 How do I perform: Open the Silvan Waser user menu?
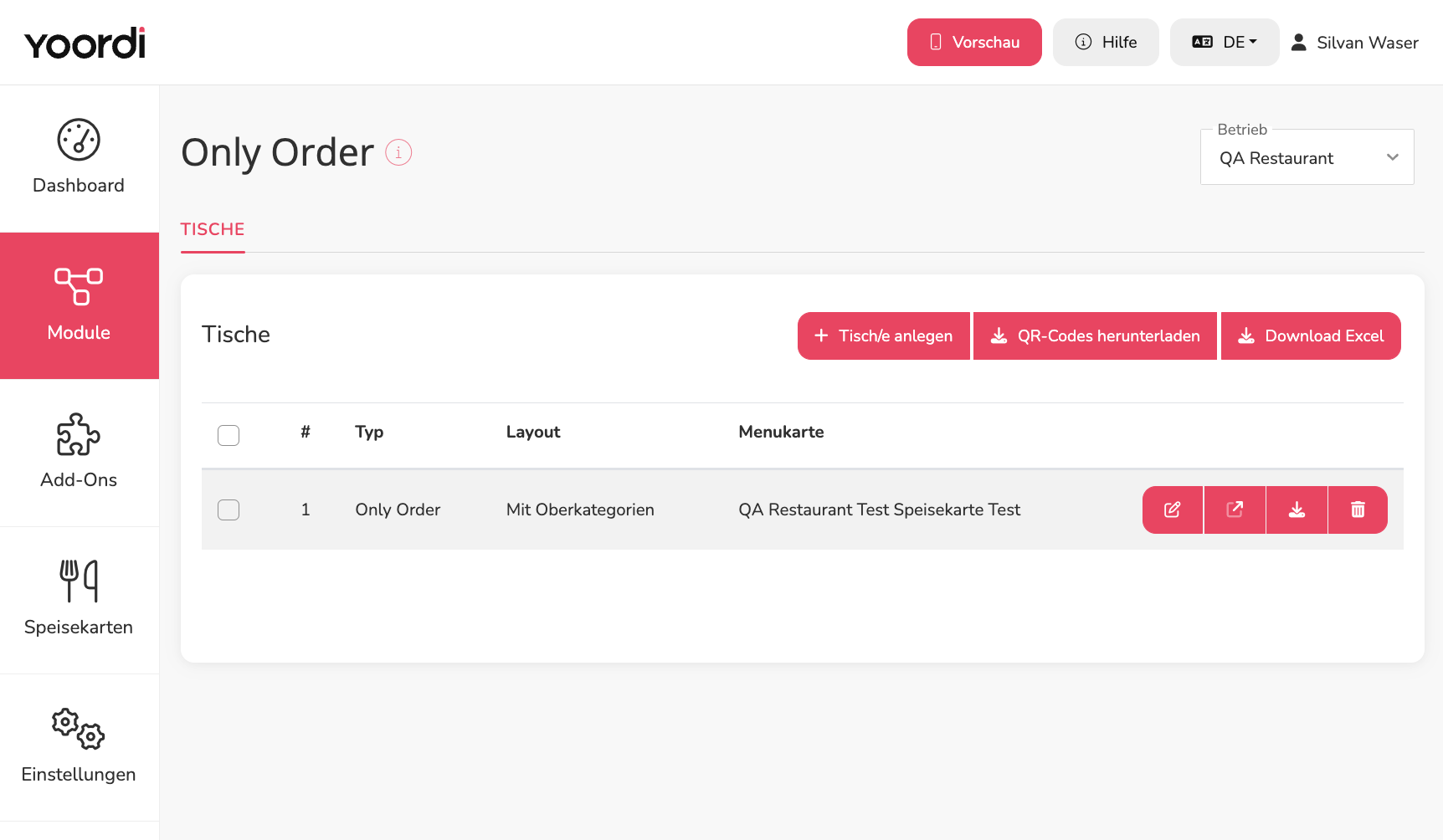click(x=1354, y=42)
